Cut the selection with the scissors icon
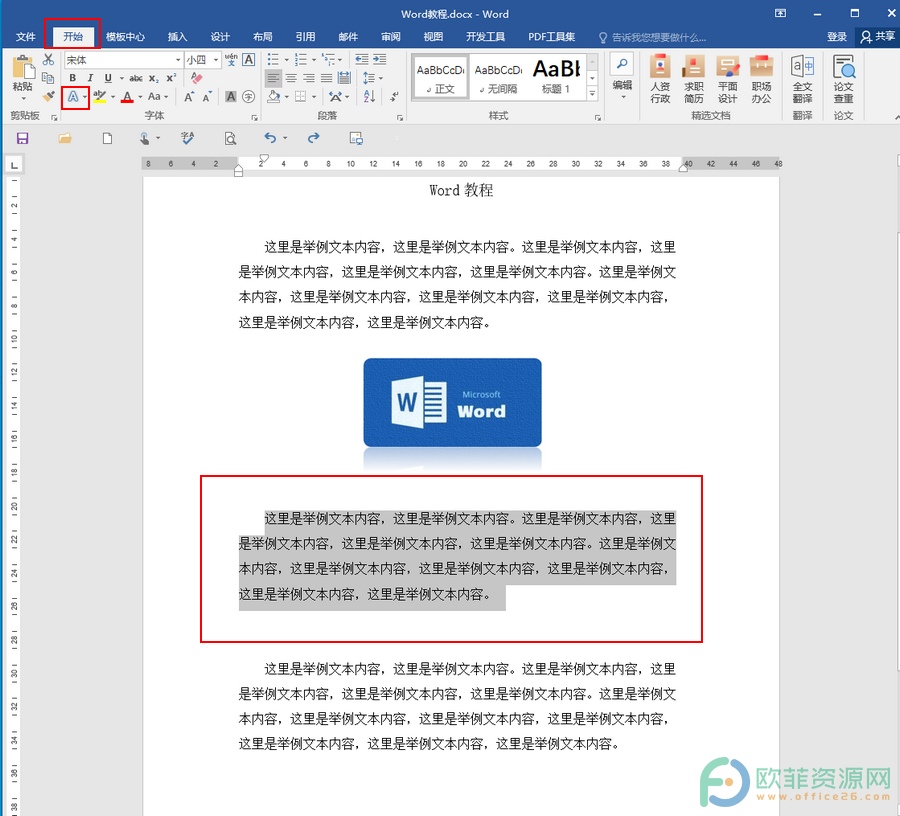 (x=48, y=60)
